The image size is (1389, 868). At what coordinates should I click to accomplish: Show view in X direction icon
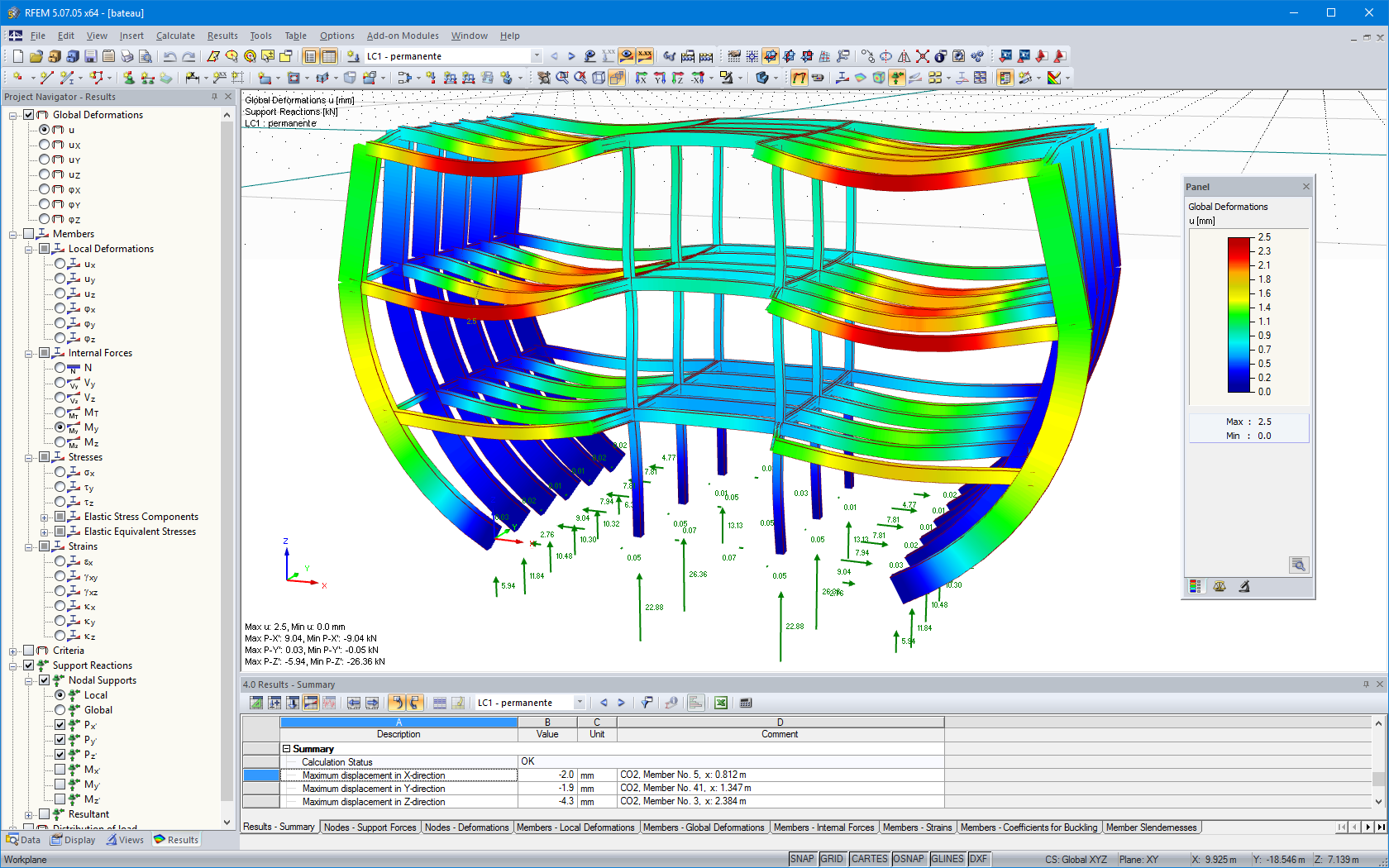click(642, 78)
